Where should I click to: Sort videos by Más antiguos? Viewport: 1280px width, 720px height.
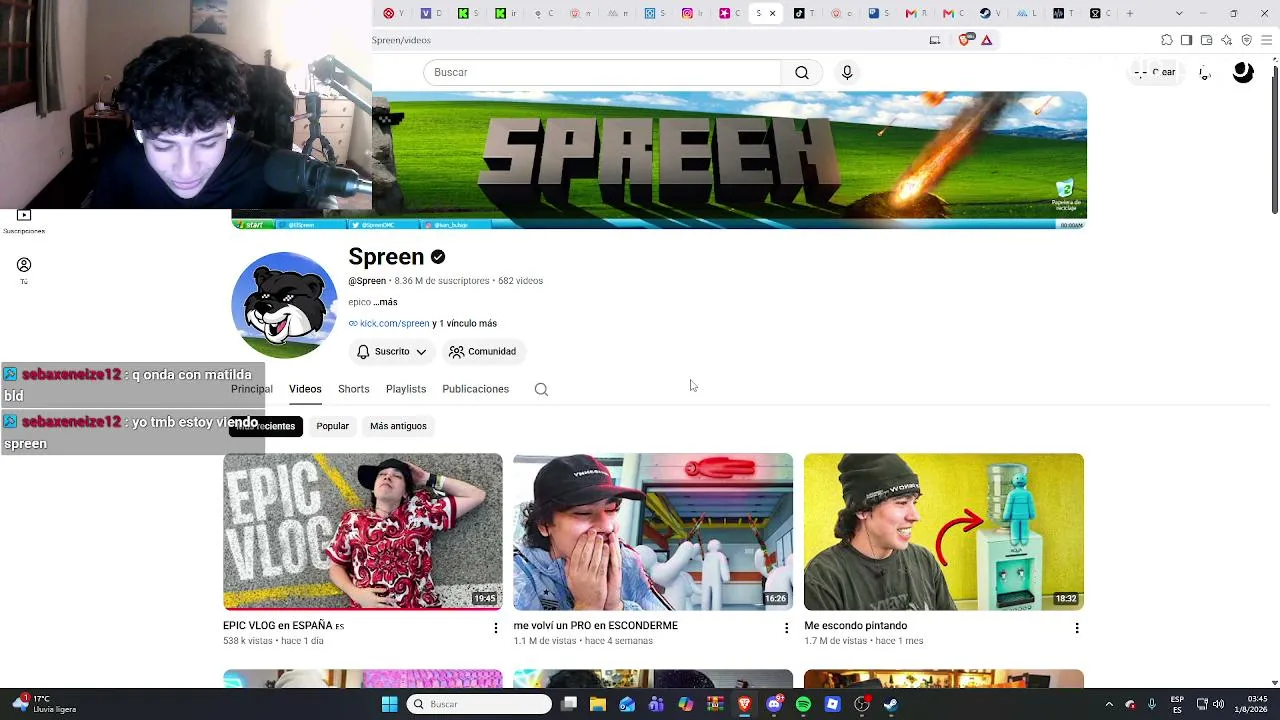(398, 426)
